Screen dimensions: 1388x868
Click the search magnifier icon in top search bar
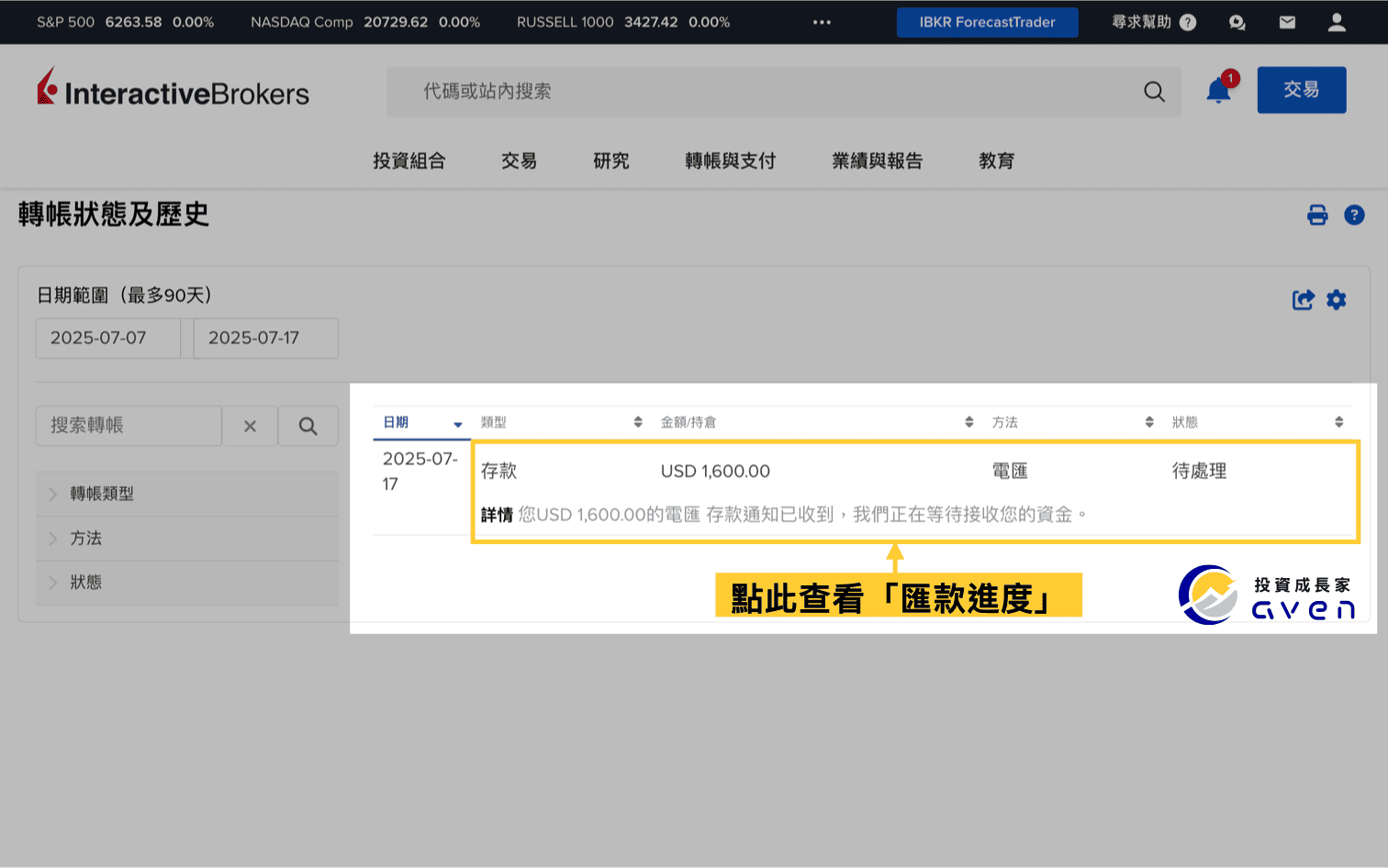(1154, 92)
